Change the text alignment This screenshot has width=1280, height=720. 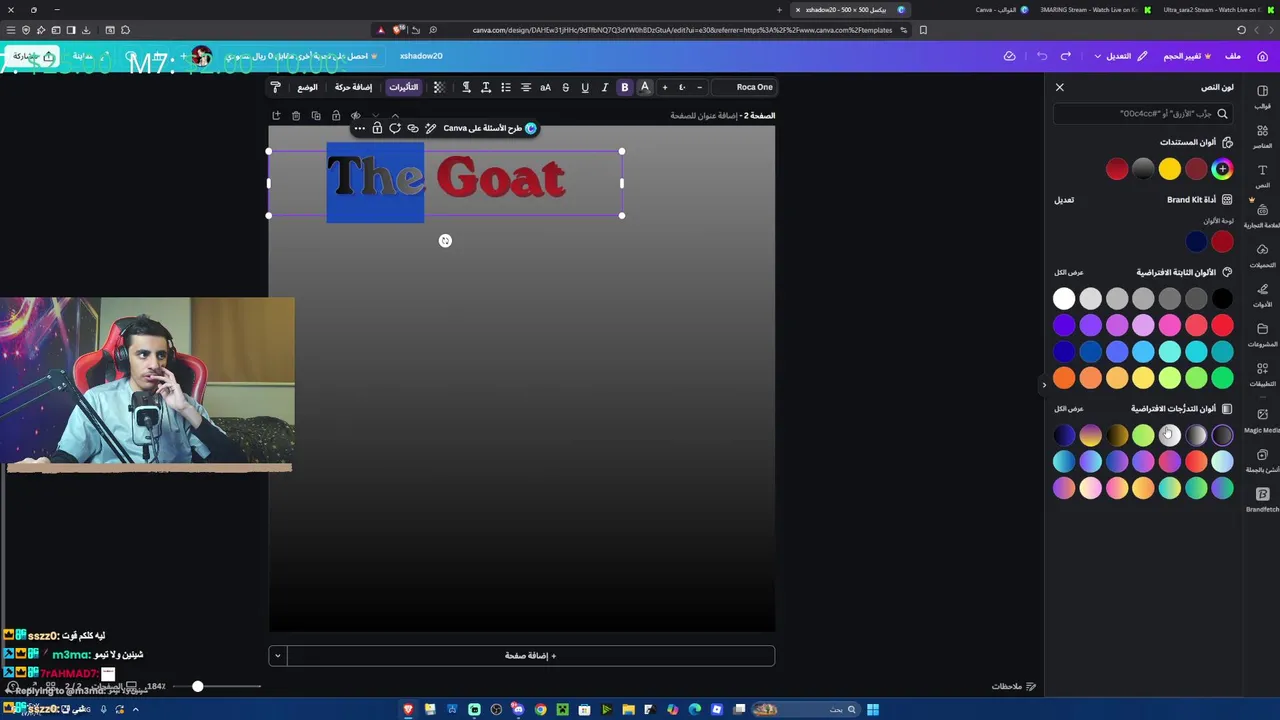point(526,87)
